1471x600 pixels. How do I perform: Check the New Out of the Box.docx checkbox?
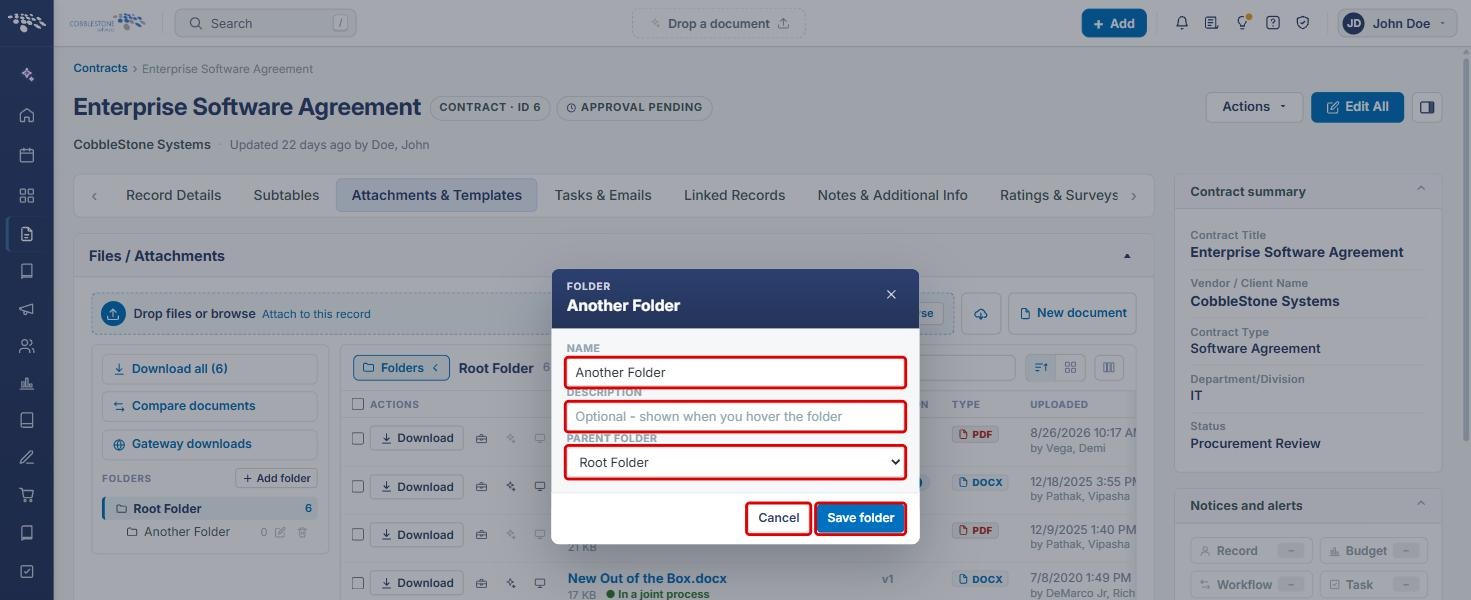tap(358, 583)
